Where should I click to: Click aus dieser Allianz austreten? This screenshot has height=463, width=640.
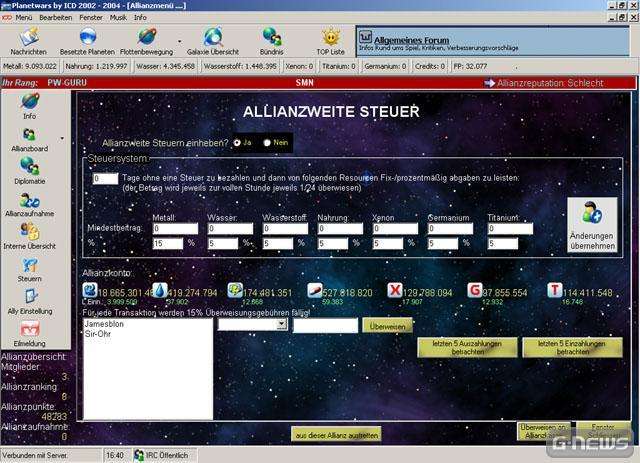point(337,435)
